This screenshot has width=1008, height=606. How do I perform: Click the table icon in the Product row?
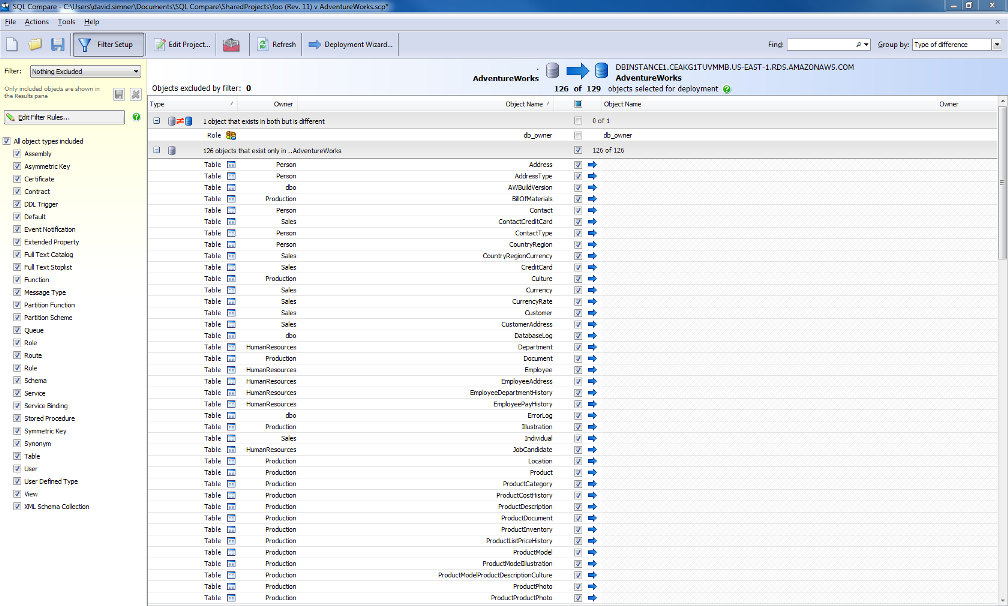(x=231, y=472)
